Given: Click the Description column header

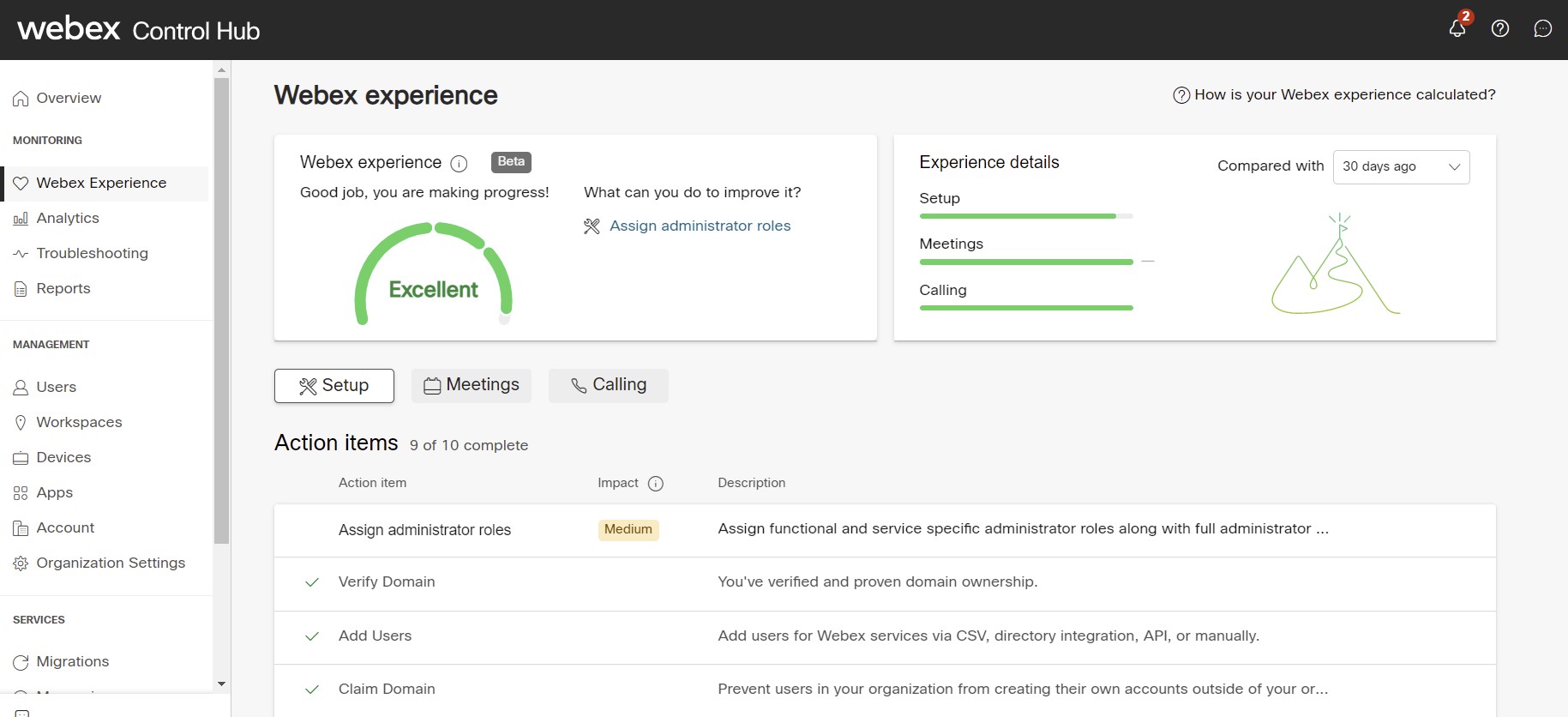Looking at the screenshot, I should [751, 483].
